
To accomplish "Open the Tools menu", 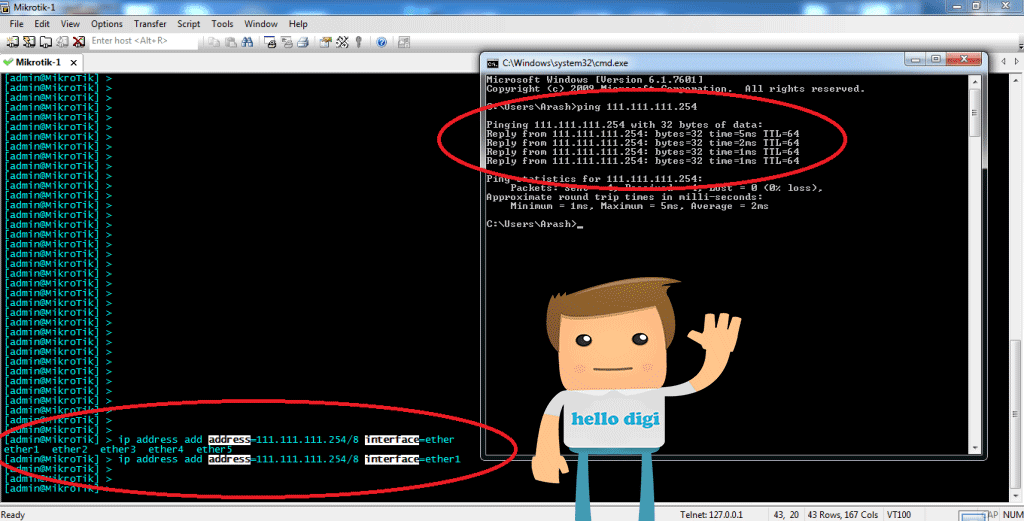I will coord(222,24).
